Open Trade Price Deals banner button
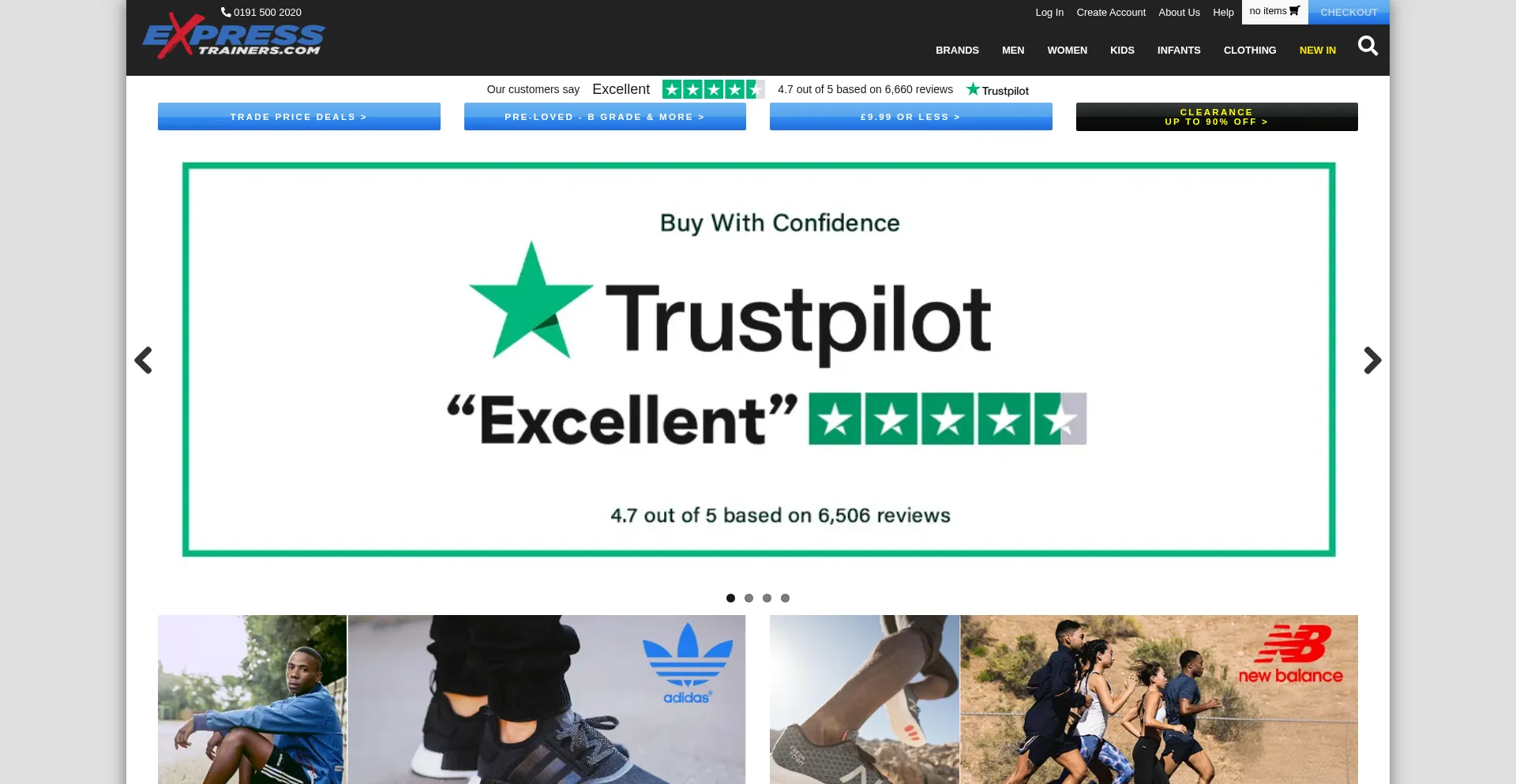The height and width of the screenshot is (784, 1516). tap(299, 117)
